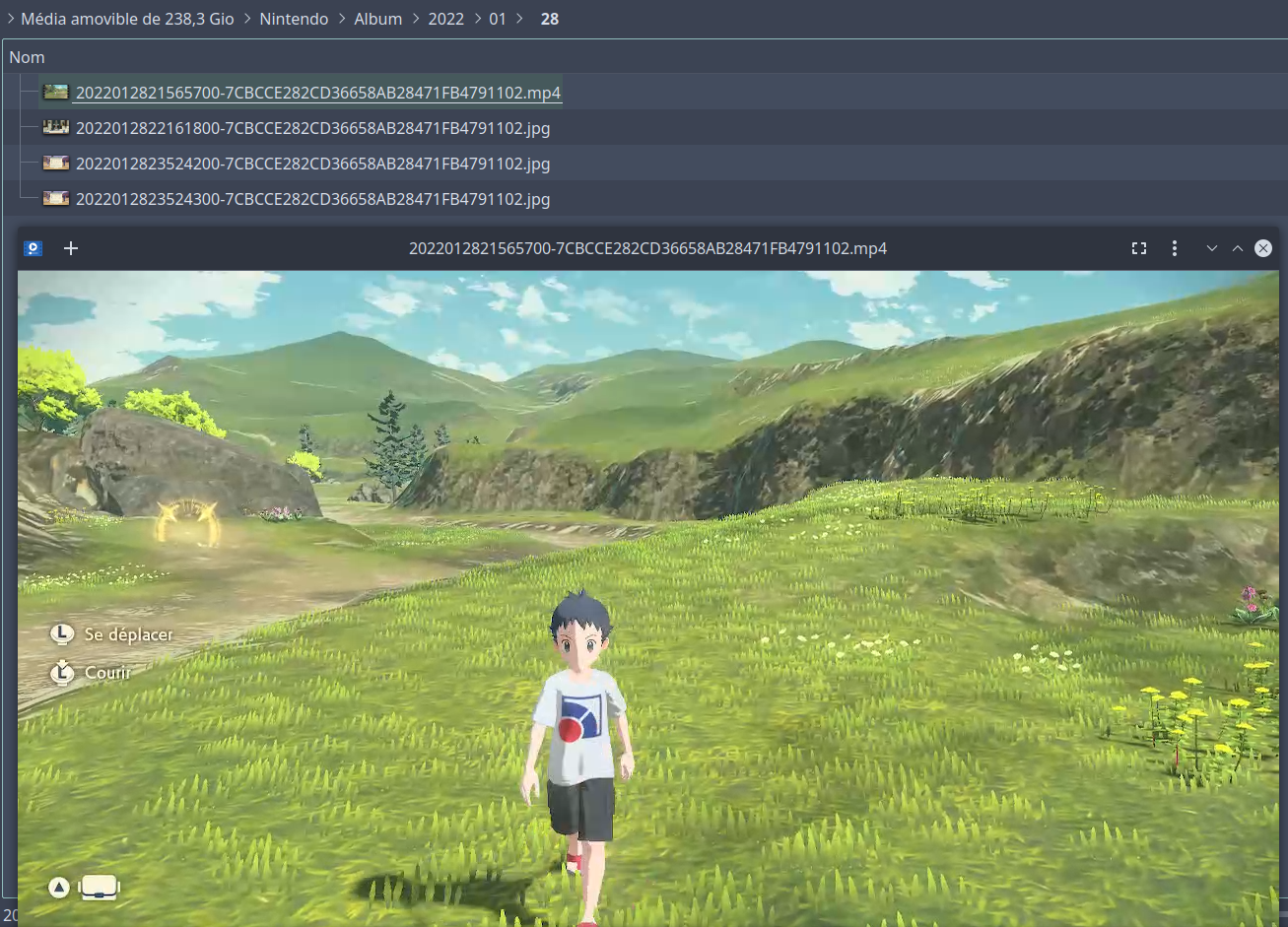The width and height of the screenshot is (1288, 927).
Task: Navigate to the Album folder breadcrumb
Action: (378, 19)
